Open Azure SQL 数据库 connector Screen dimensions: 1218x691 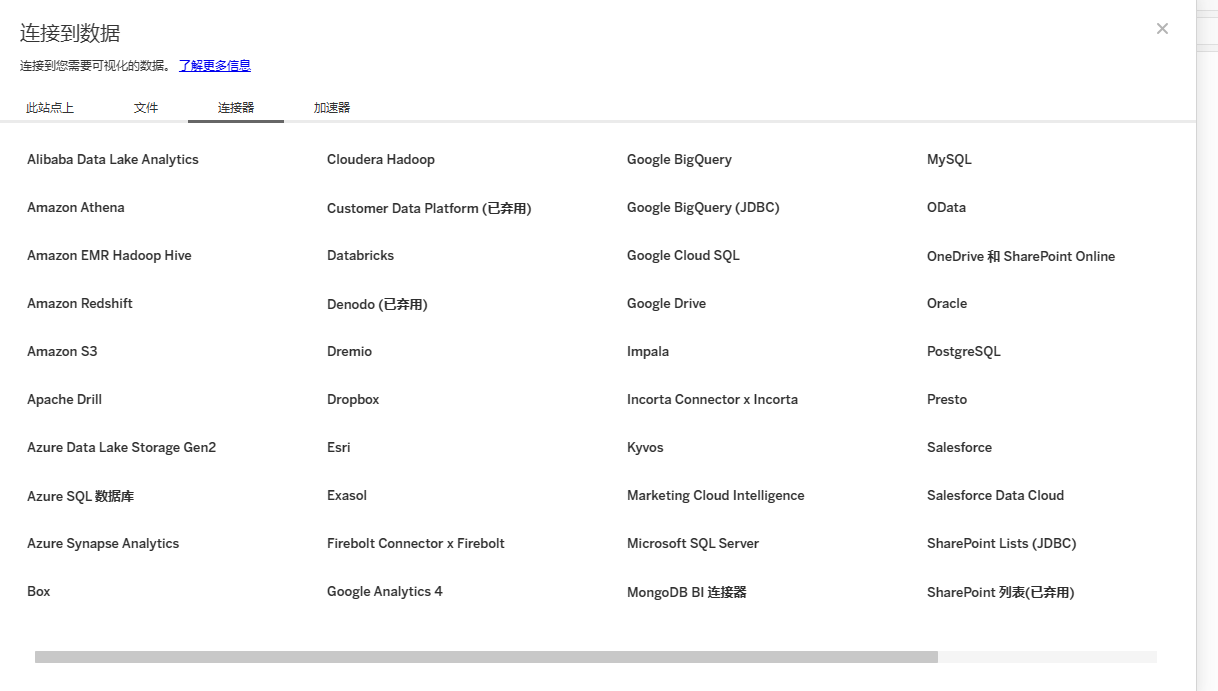pos(80,496)
